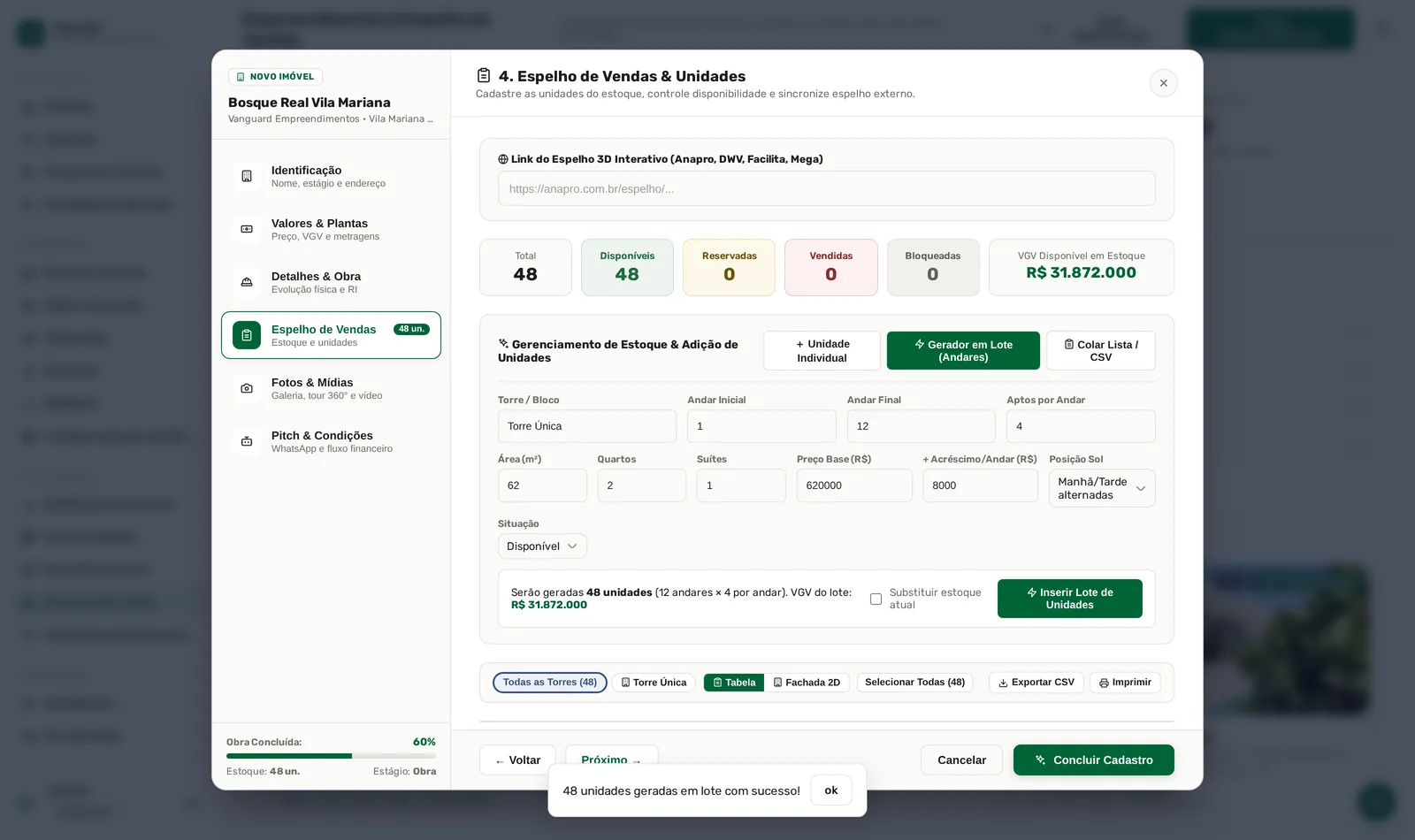Click the Área (m²) input field

click(542, 485)
